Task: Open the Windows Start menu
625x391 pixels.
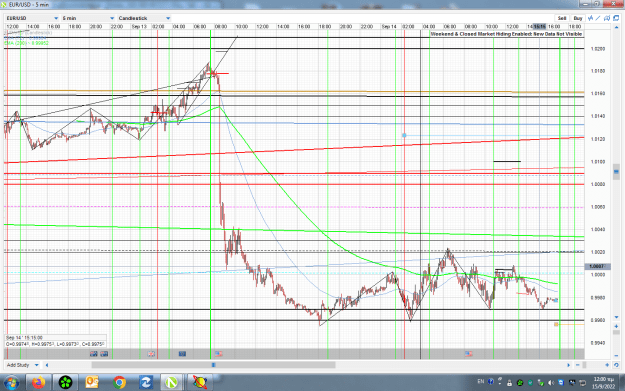Action: point(11,383)
